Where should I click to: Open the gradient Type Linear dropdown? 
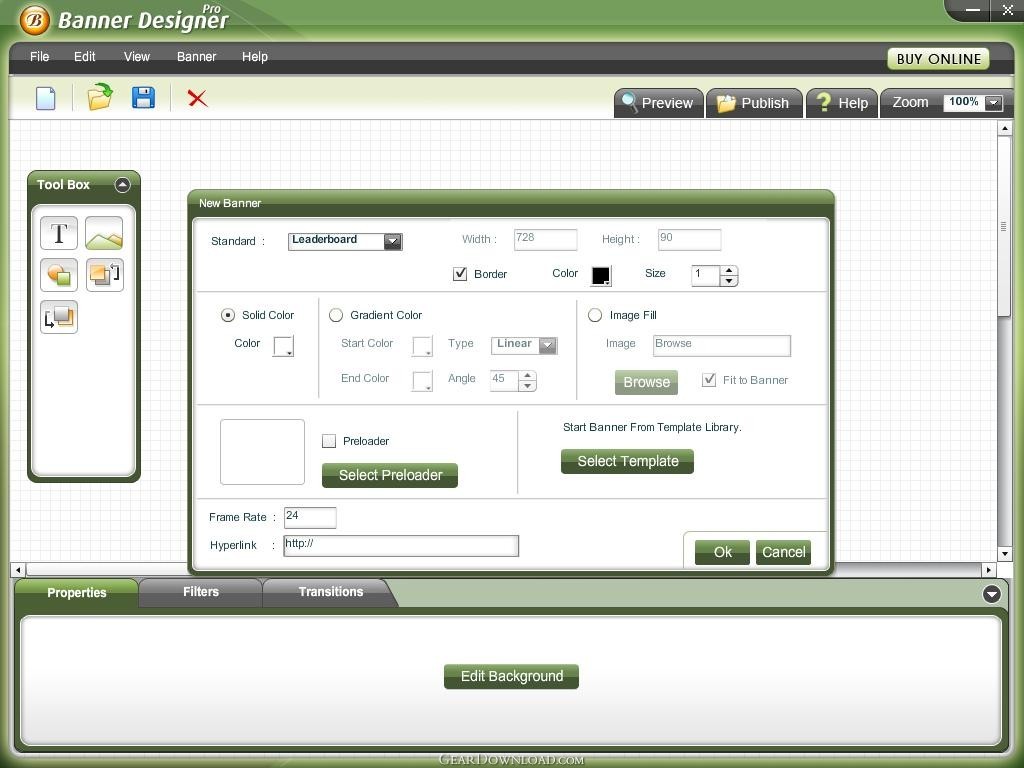point(548,345)
